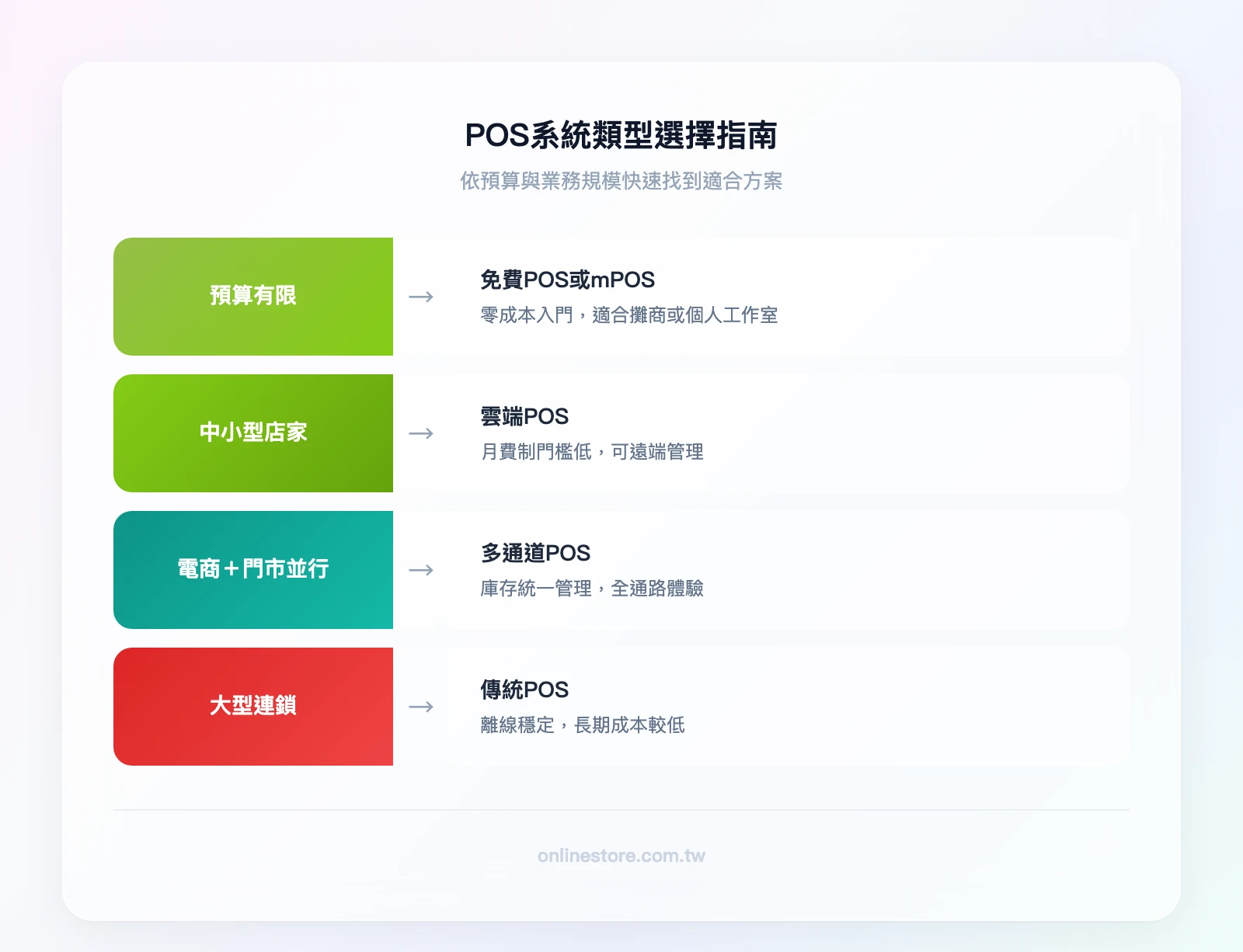Click the subtitle 依預算與業務規模快速找到適合方案
This screenshot has width=1243, height=952.
coord(621,182)
